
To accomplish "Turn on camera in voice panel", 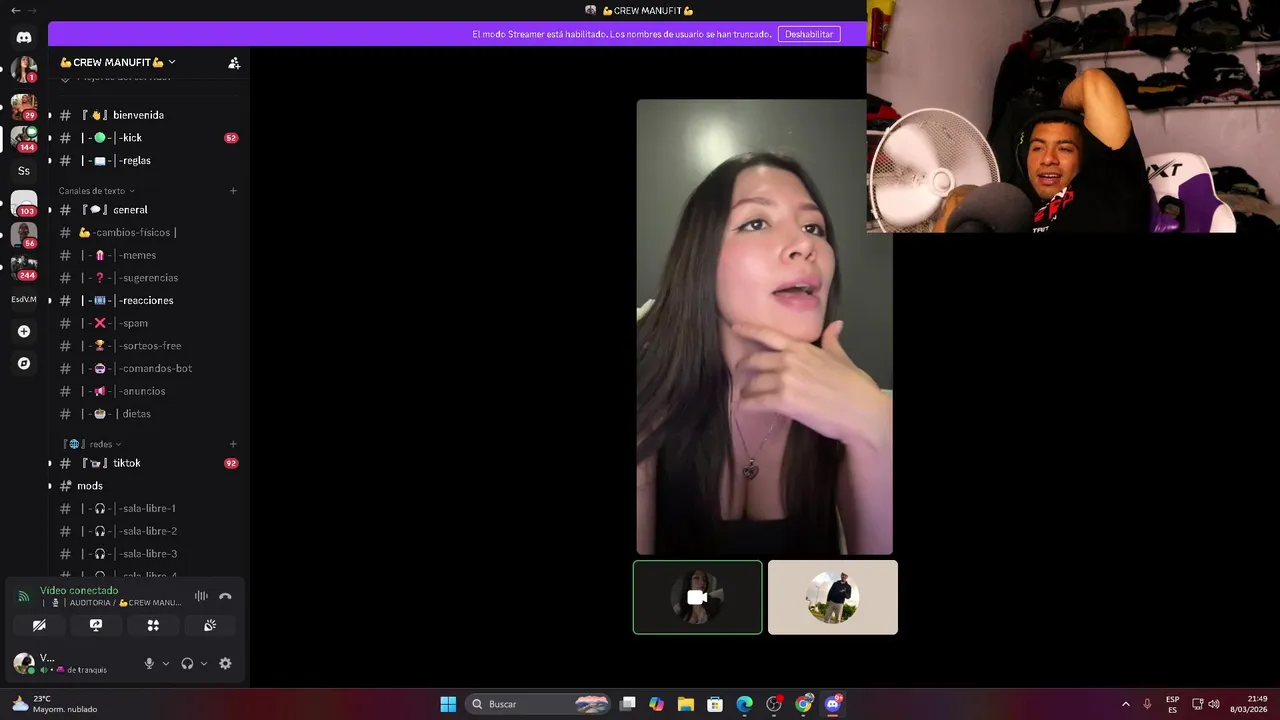I will tap(39, 625).
